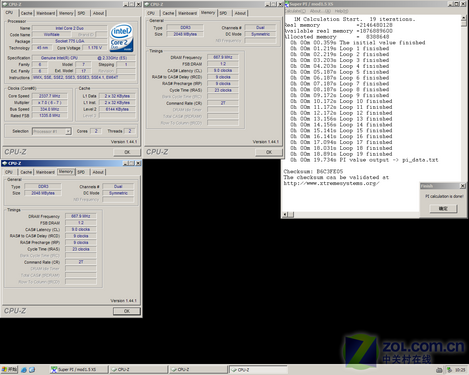The image size is (469, 375).
Task: Open Memory tab in CPU-tab CPU-Z window
Action: (66, 13)
